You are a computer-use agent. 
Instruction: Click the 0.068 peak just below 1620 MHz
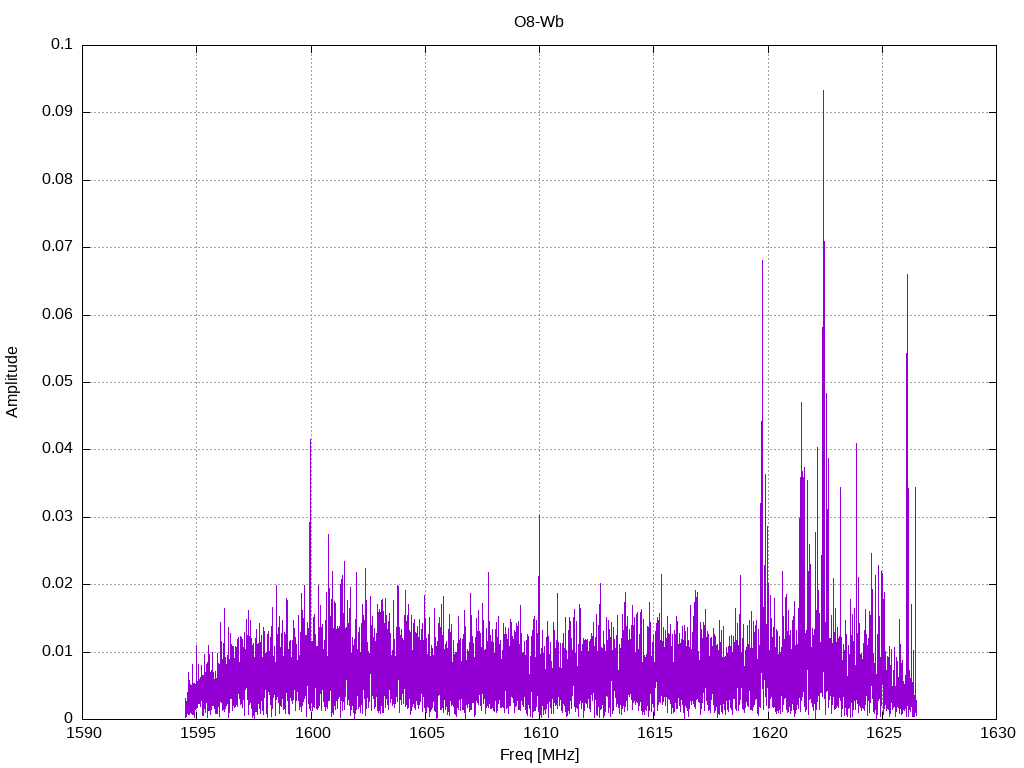coord(762,261)
